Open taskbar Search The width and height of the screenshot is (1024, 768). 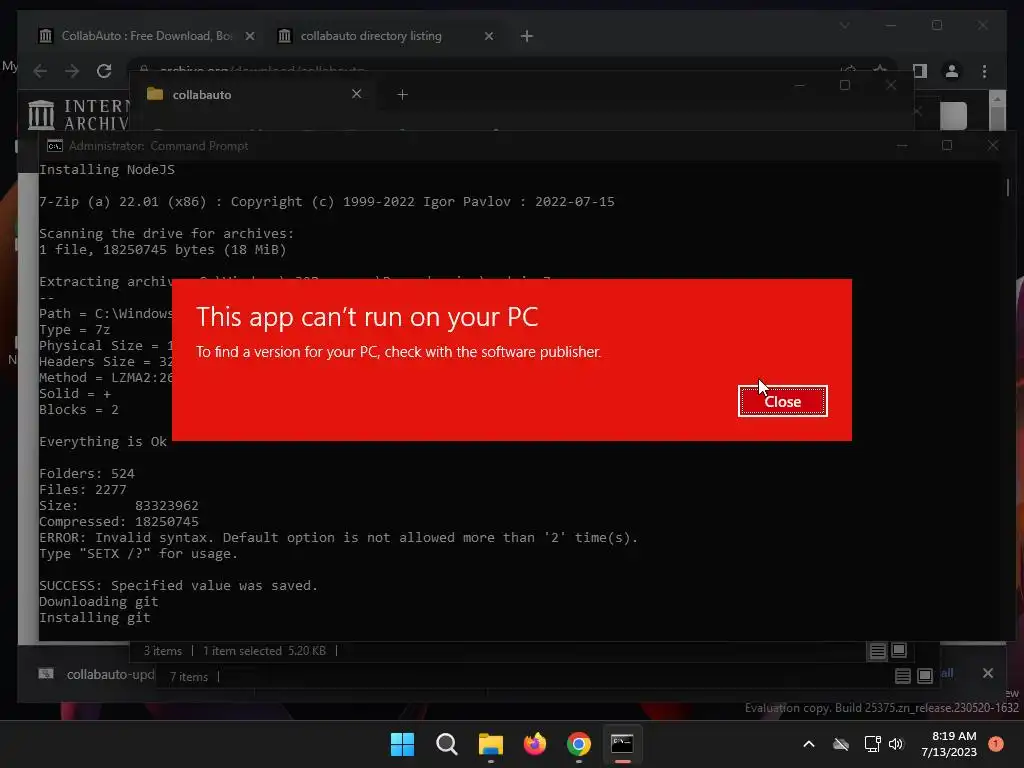[x=447, y=744]
